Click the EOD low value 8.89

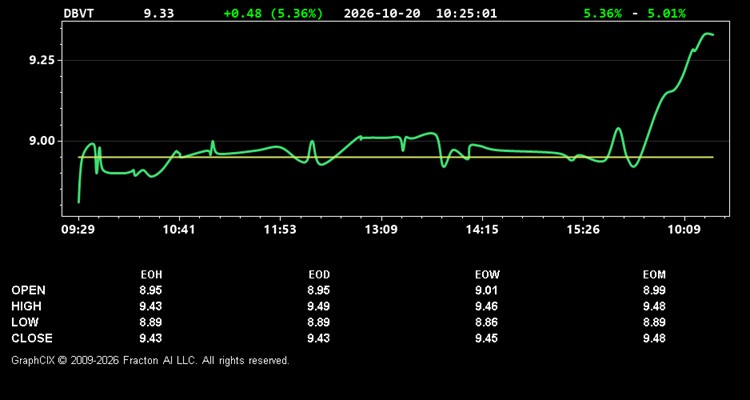tap(319, 322)
